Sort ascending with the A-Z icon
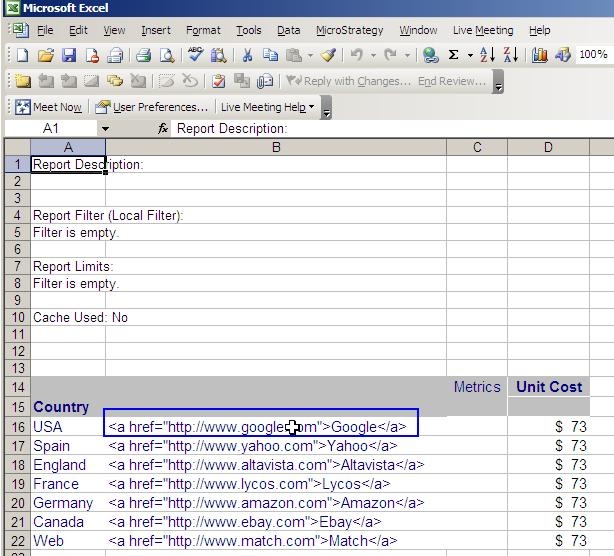The height and width of the screenshot is (556, 614). [487, 56]
